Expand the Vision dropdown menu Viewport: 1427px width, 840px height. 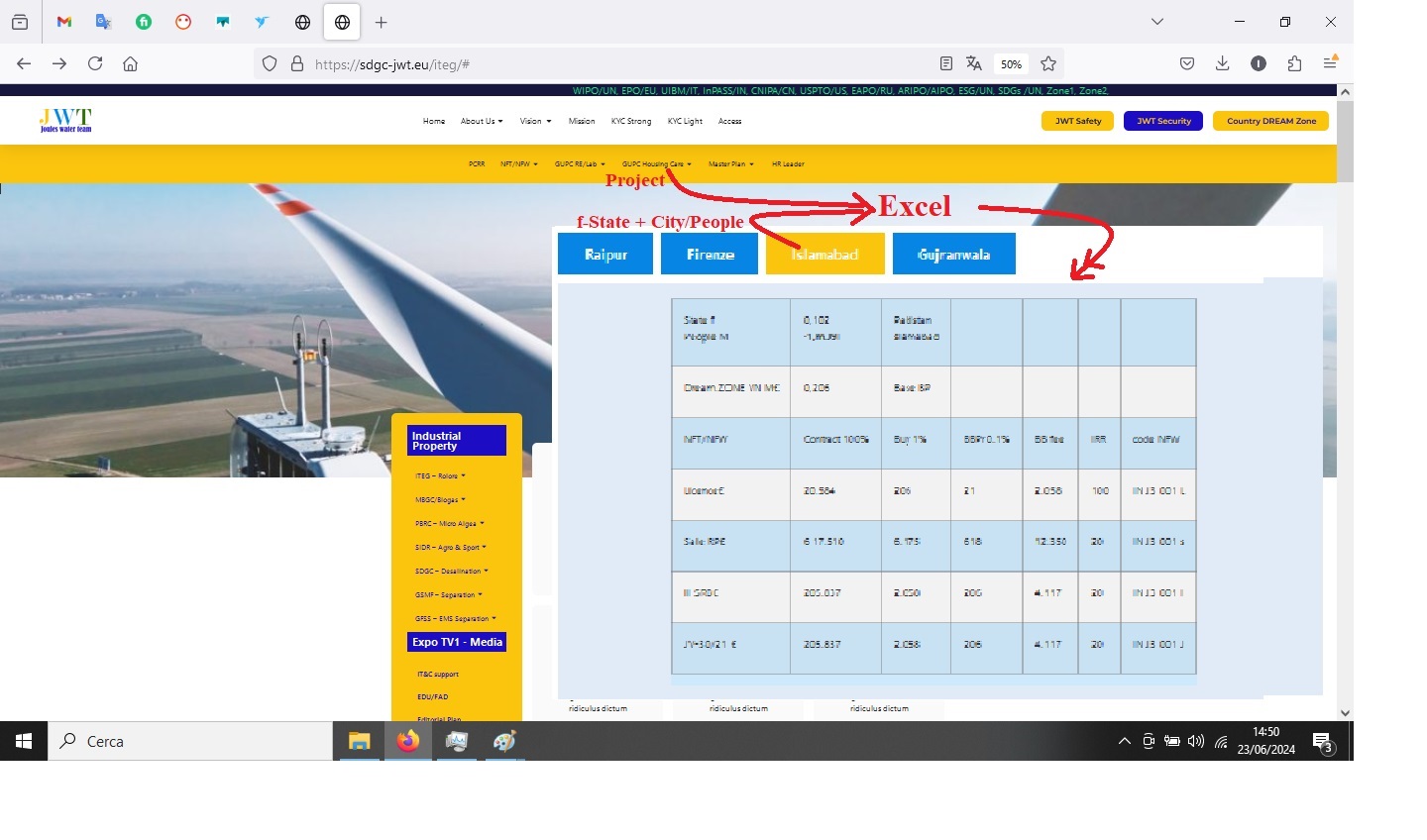(x=536, y=121)
